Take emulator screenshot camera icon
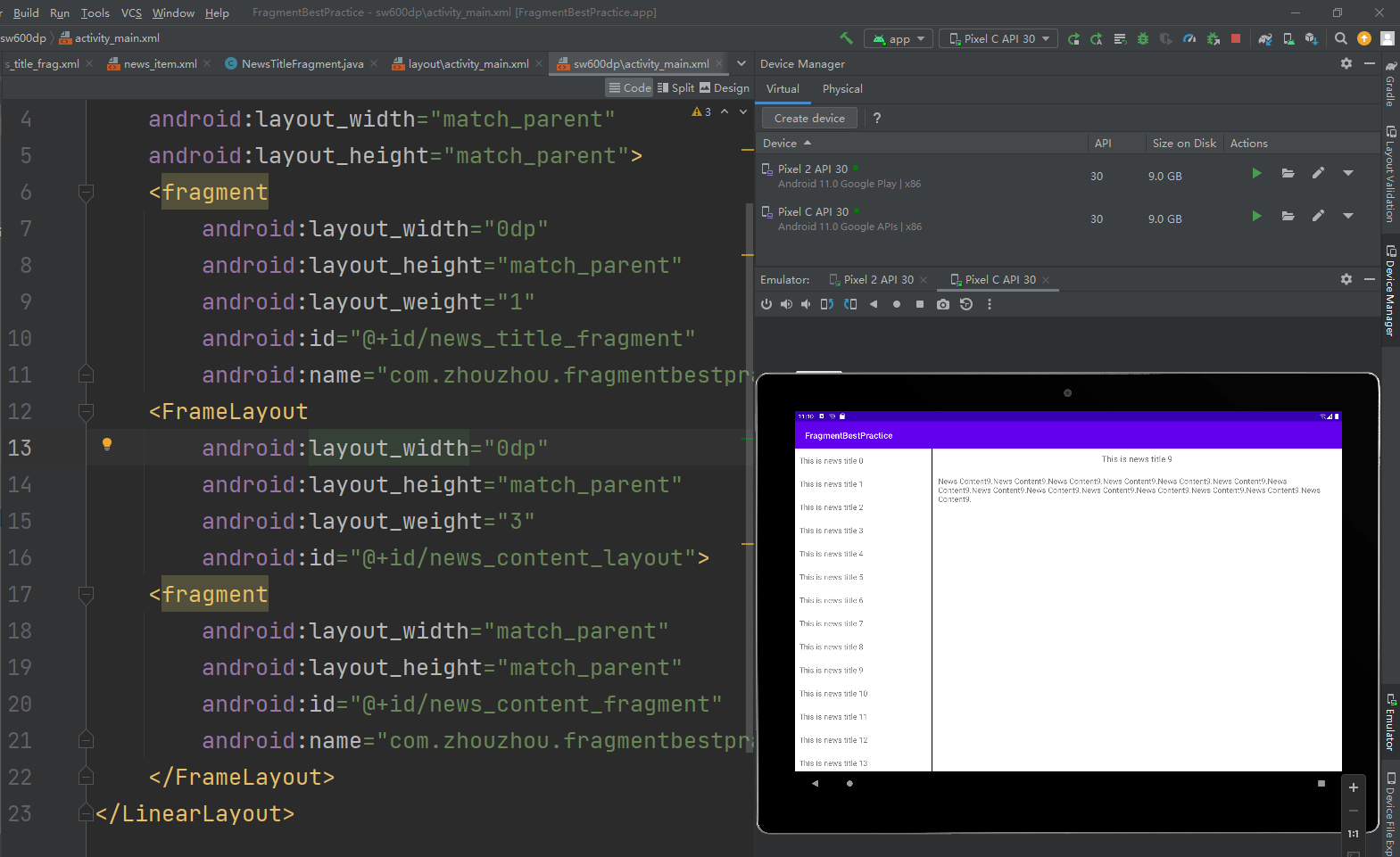 943,304
